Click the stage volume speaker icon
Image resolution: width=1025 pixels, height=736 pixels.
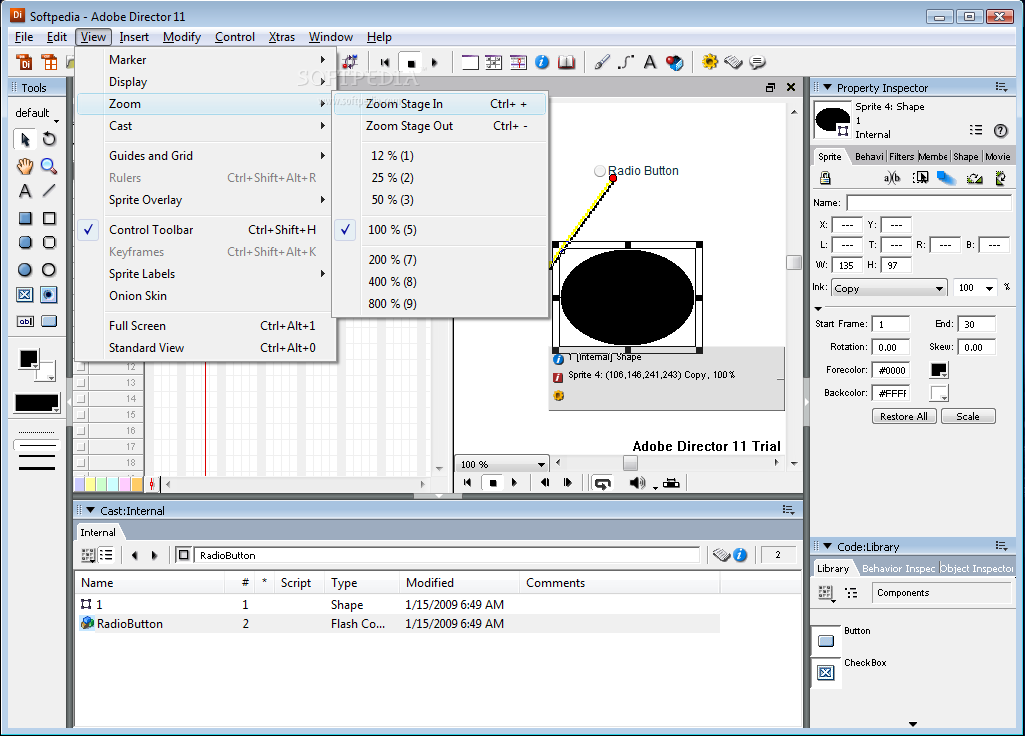(637, 483)
